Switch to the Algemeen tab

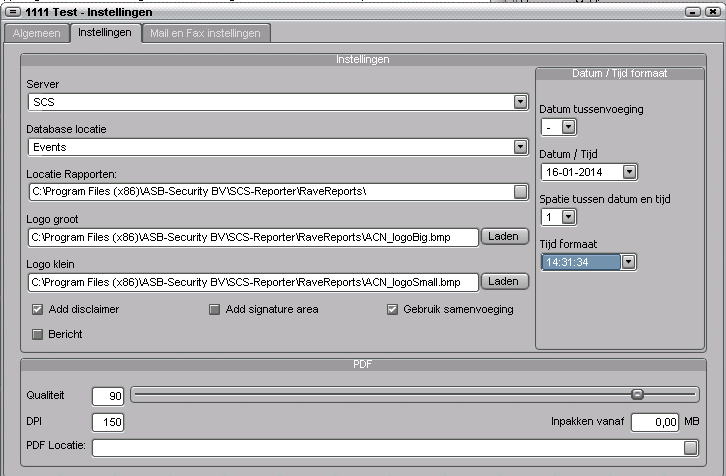(37, 33)
